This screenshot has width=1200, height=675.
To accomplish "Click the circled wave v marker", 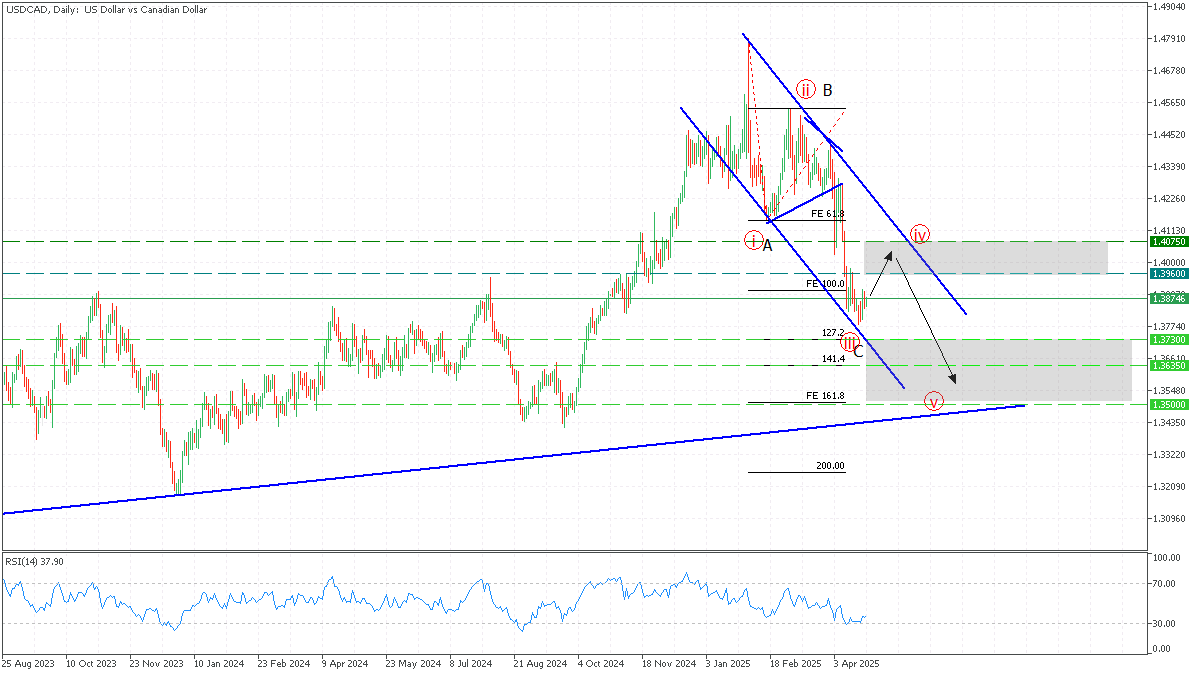I will tap(933, 402).
